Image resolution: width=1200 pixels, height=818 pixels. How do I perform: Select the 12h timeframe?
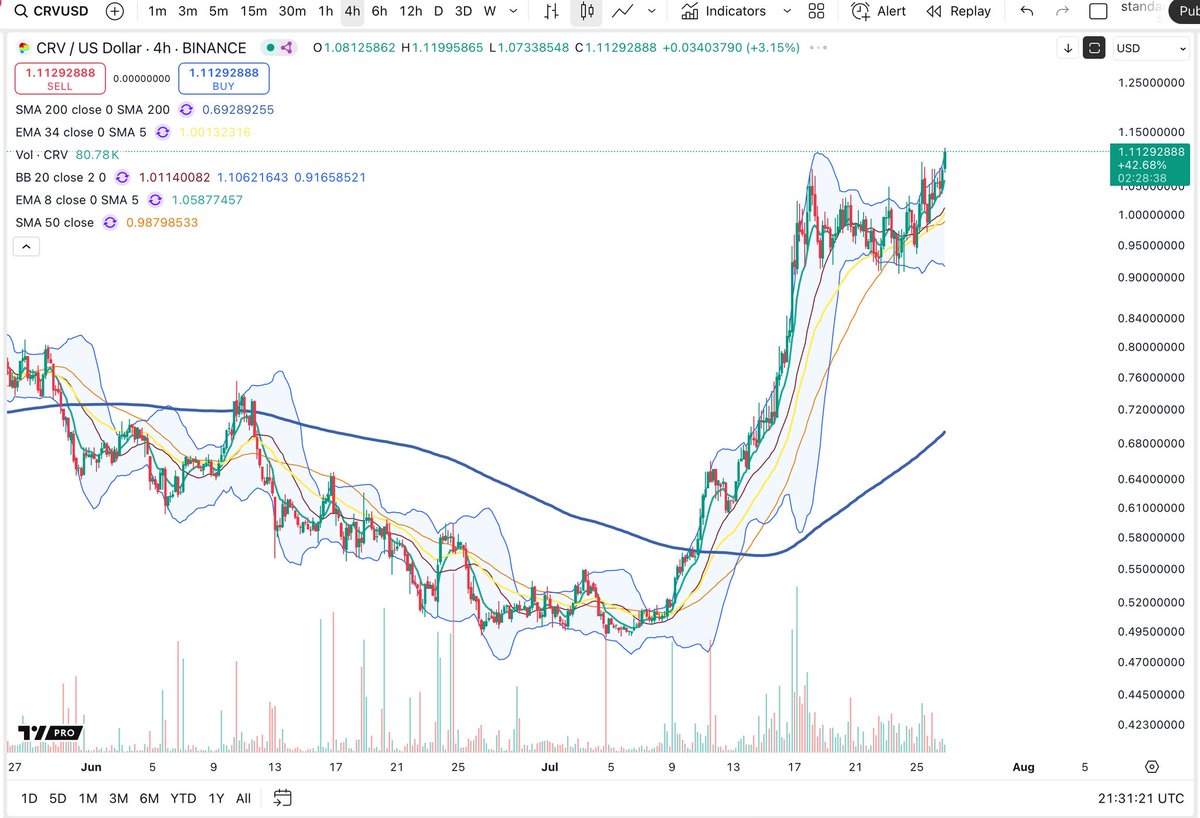tap(410, 11)
